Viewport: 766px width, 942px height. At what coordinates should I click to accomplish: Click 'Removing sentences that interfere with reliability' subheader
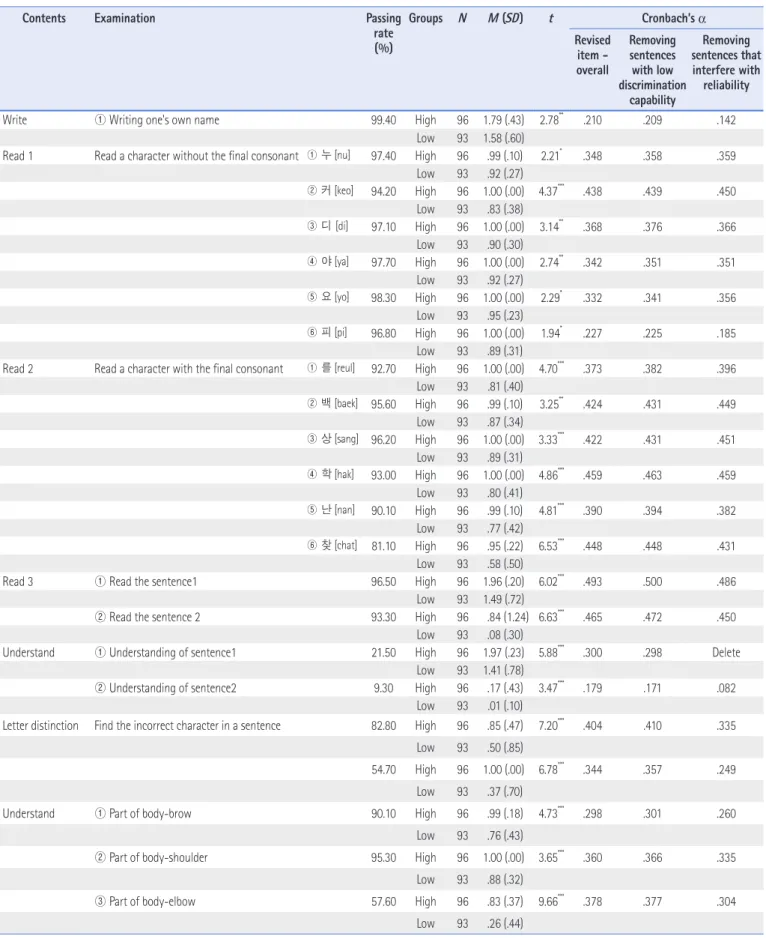coord(726,62)
